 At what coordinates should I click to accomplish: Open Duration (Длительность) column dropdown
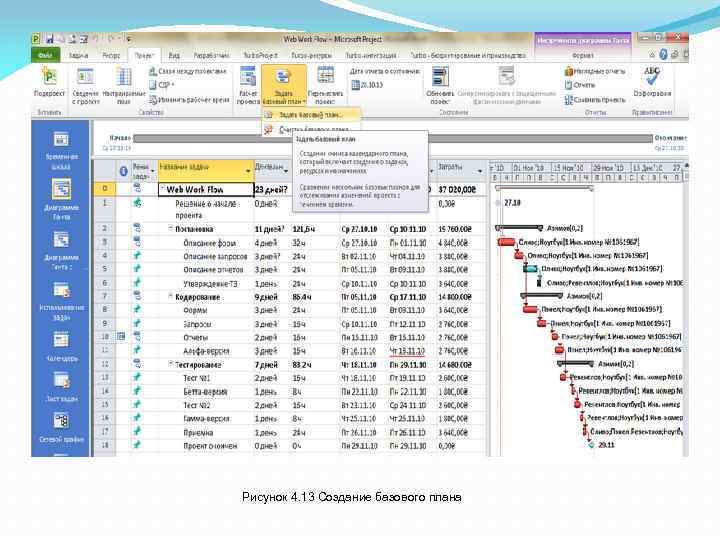286,171
